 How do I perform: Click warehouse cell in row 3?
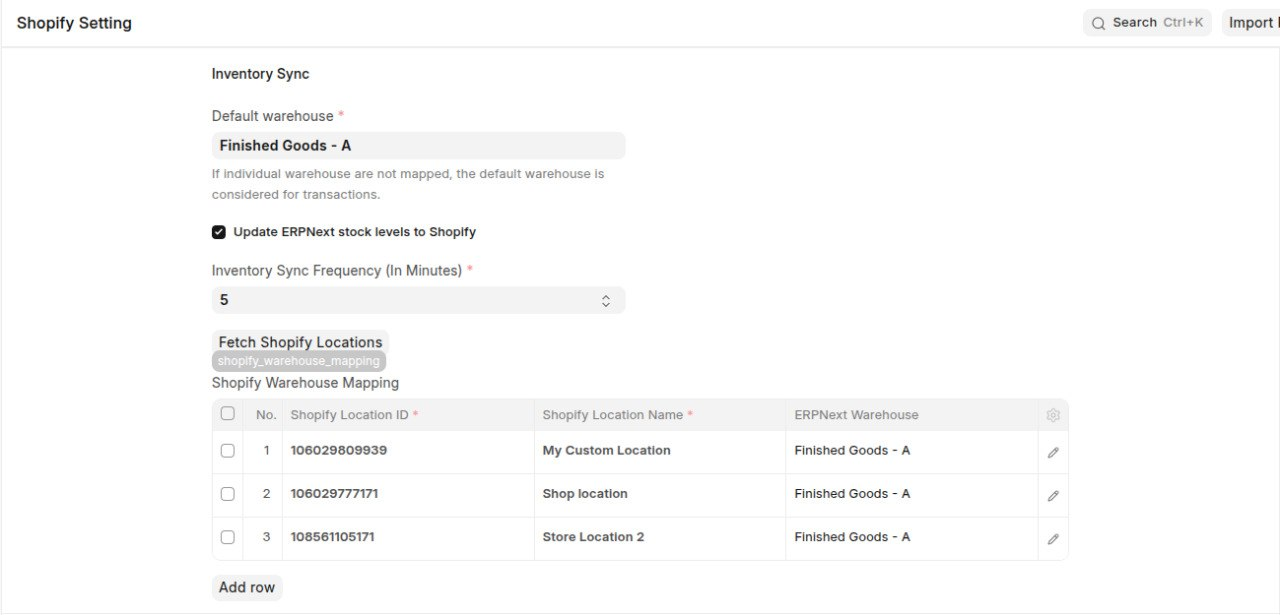[x=912, y=537]
